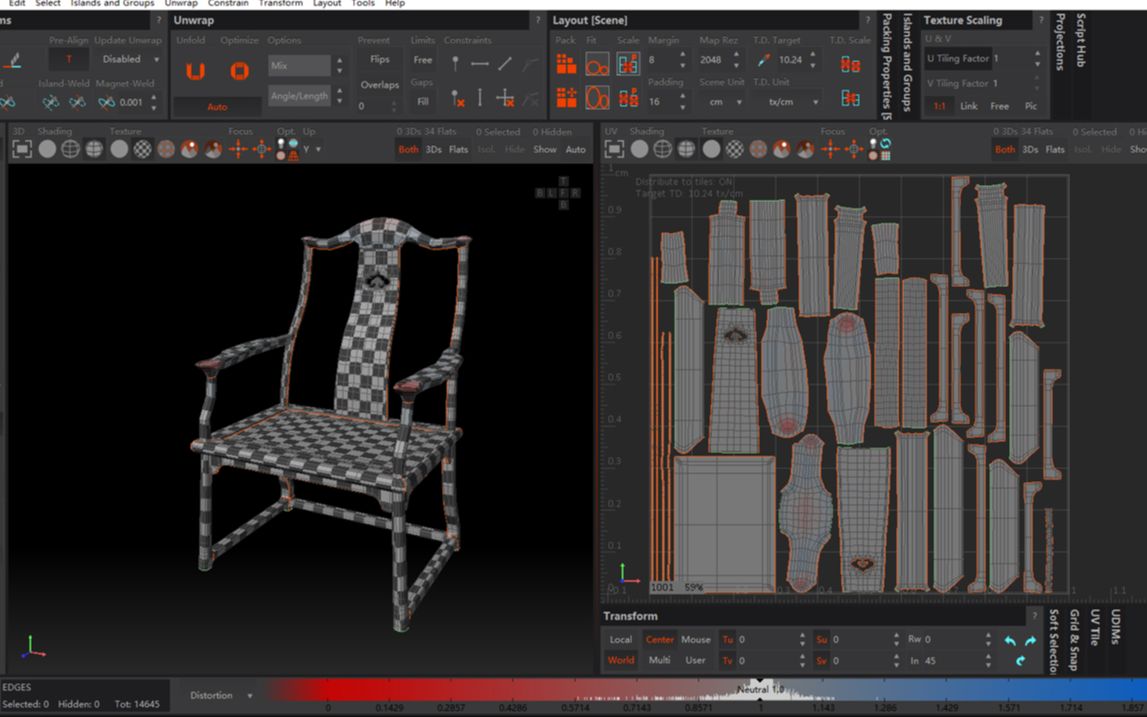Screen dimensions: 1147x717
Task: Open the Islands and Groups menu
Action: pyautogui.click(x=112, y=3)
